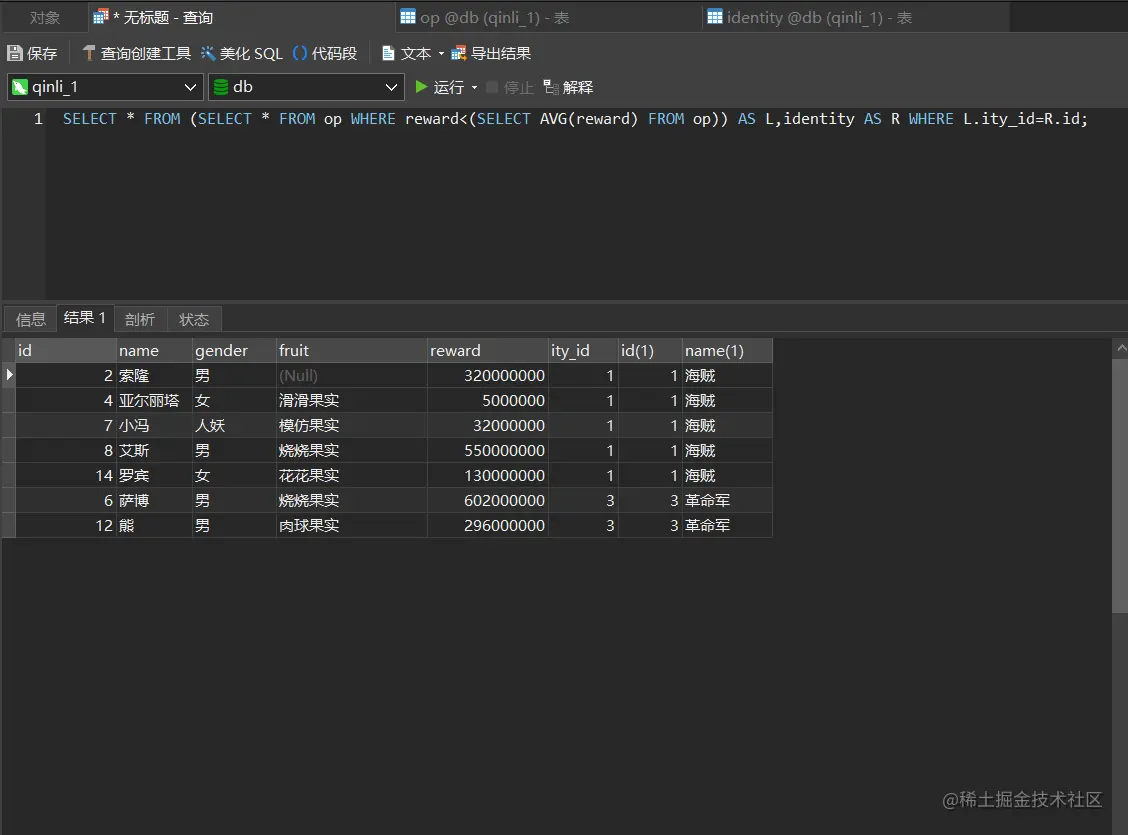Expand the Run (运行) options arrow
The image size is (1128, 835).
(x=474, y=88)
